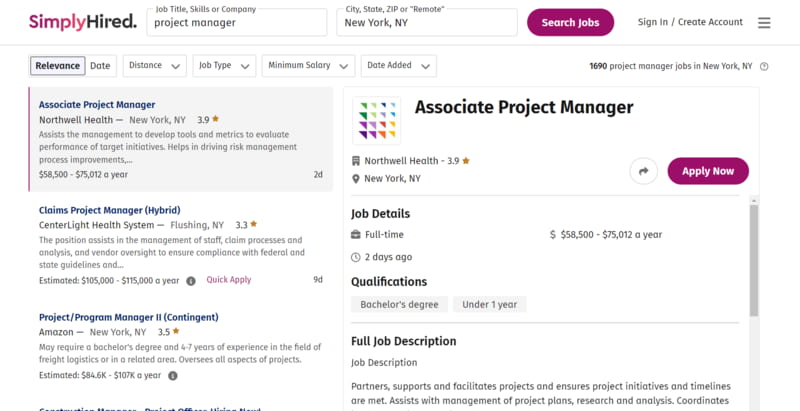
Task: Click the Apply Now button
Action: 708,171
